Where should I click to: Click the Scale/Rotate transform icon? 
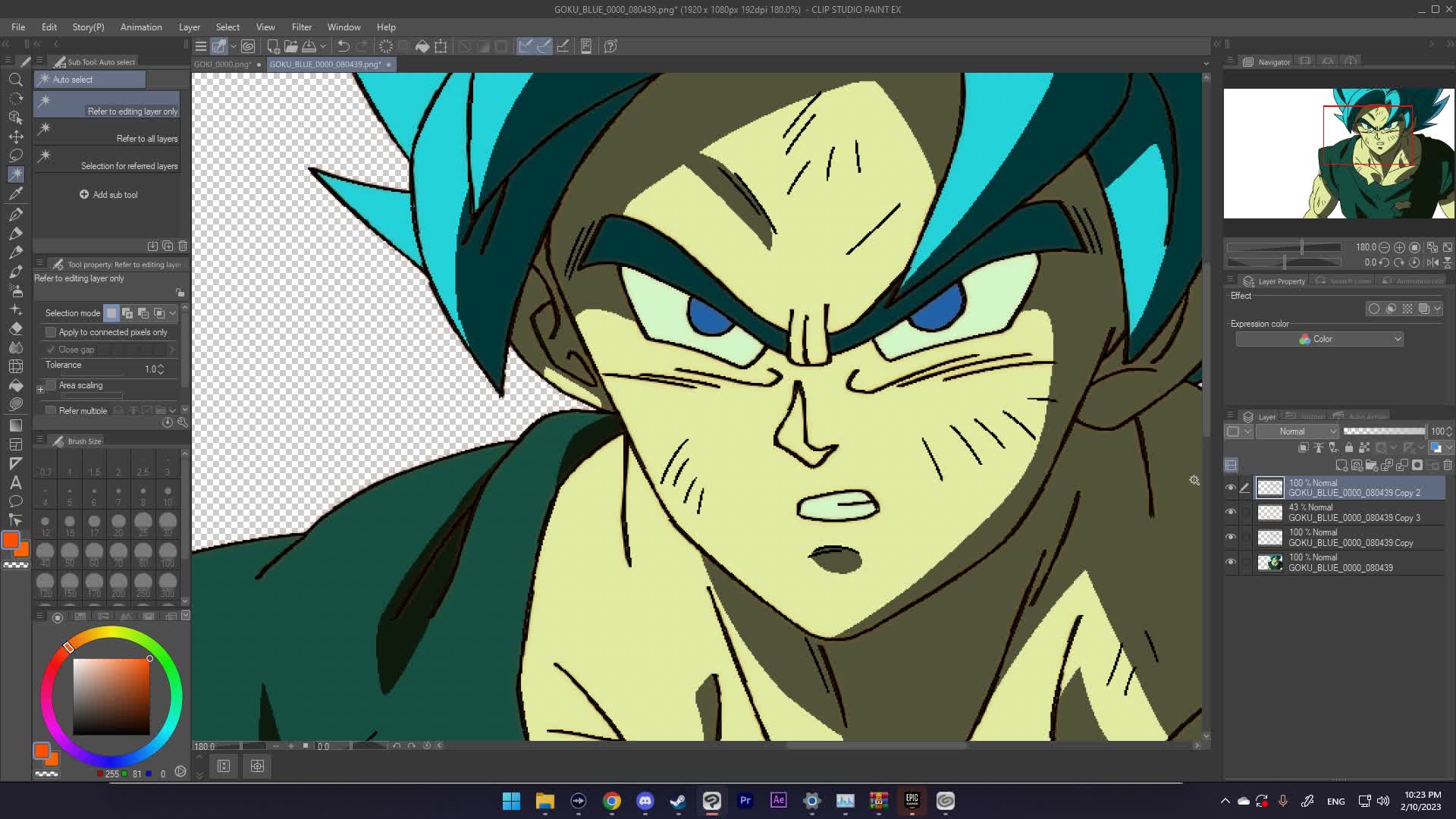[441, 46]
